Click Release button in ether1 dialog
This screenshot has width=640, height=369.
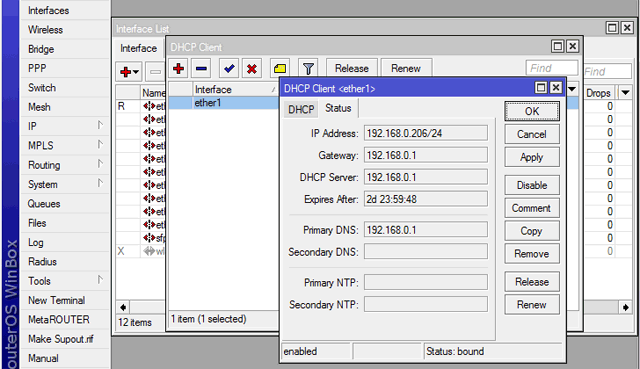click(x=532, y=282)
